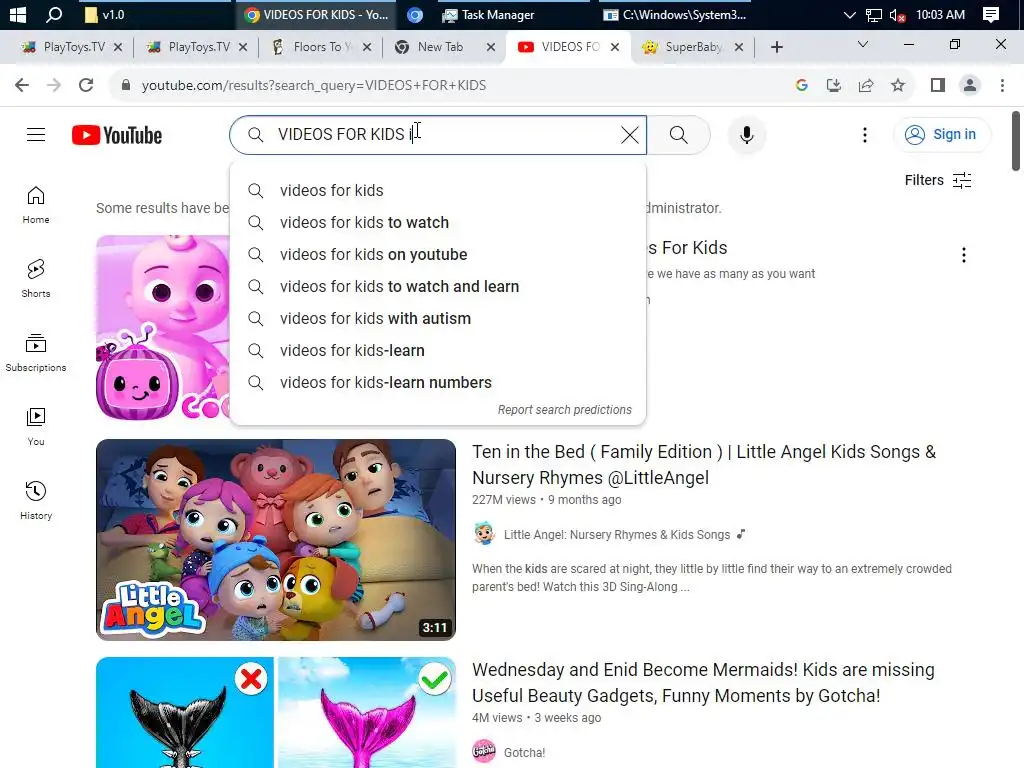Open the notification center icon
Screen dimensions: 1024x768
pos(990,14)
